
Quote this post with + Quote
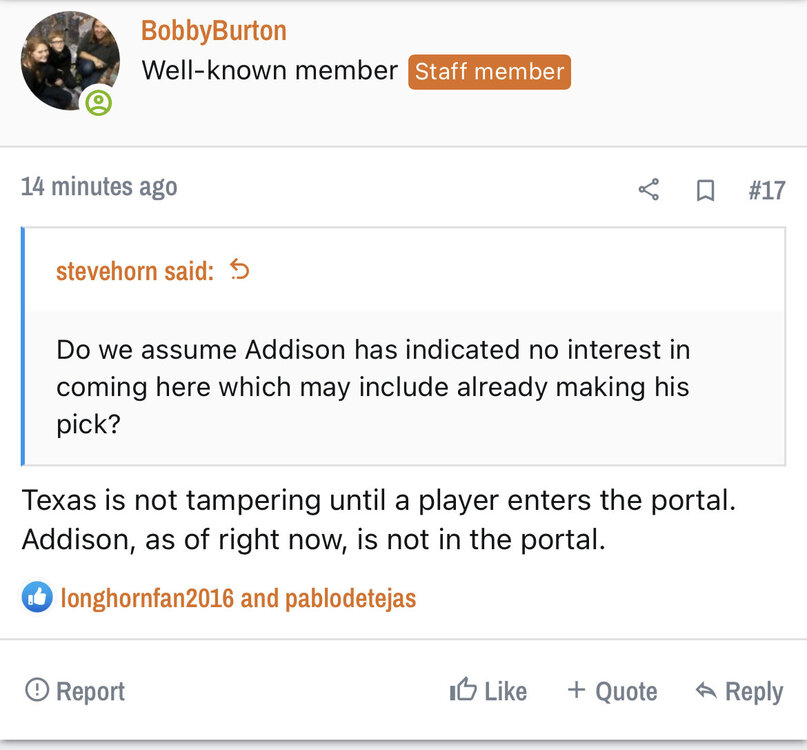pos(612,691)
